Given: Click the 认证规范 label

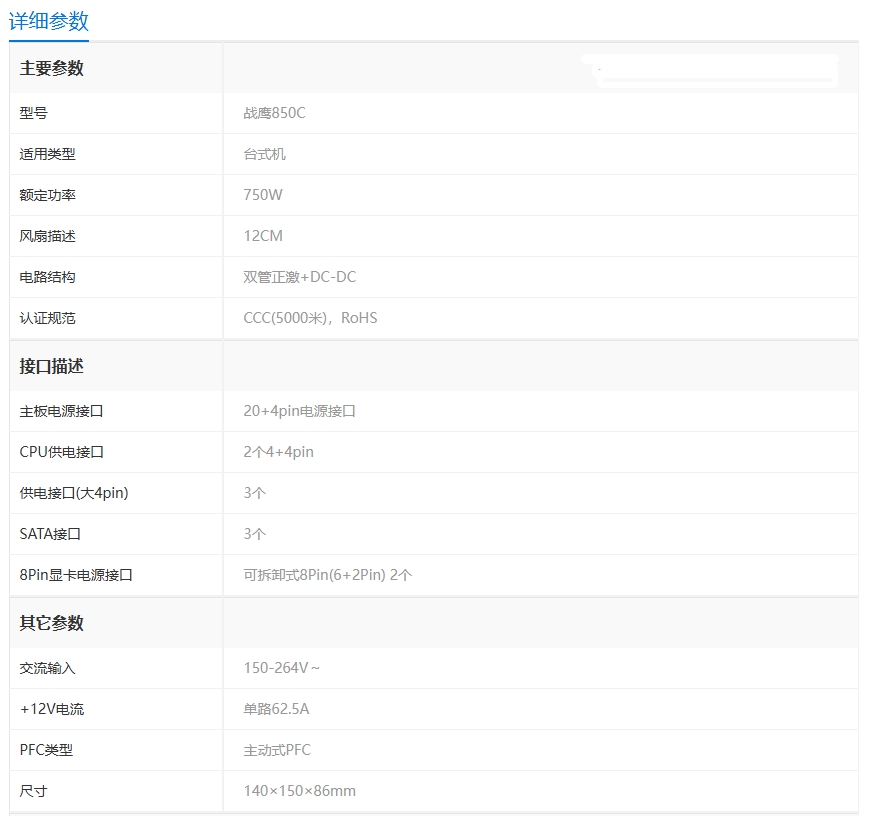Looking at the screenshot, I should pyautogui.click(x=48, y=318).
